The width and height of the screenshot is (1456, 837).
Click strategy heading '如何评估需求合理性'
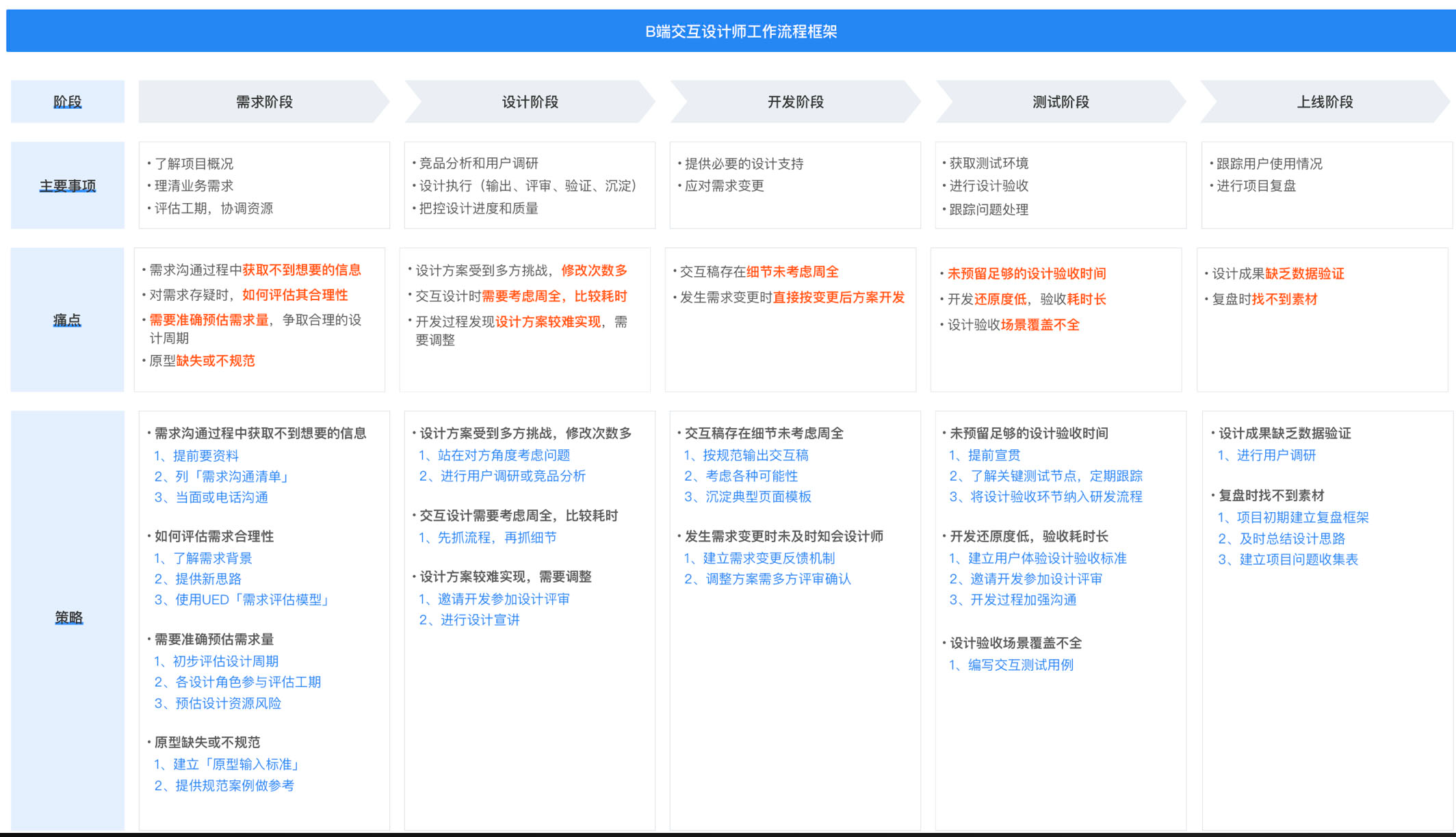(214, 536)
